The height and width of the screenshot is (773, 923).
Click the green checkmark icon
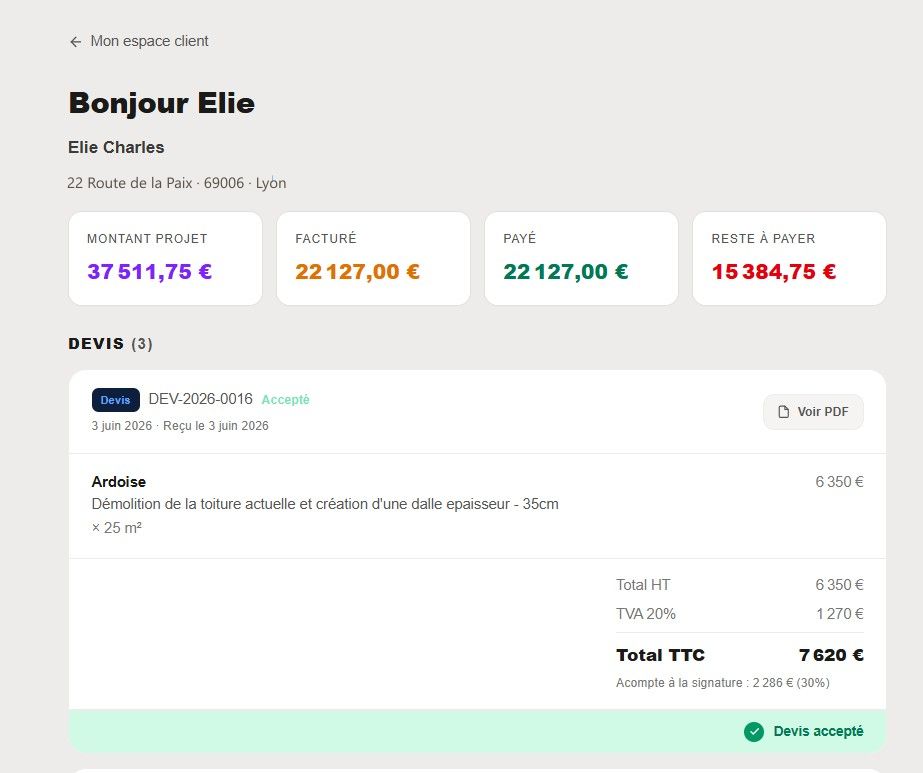click(x=753, y=732)
